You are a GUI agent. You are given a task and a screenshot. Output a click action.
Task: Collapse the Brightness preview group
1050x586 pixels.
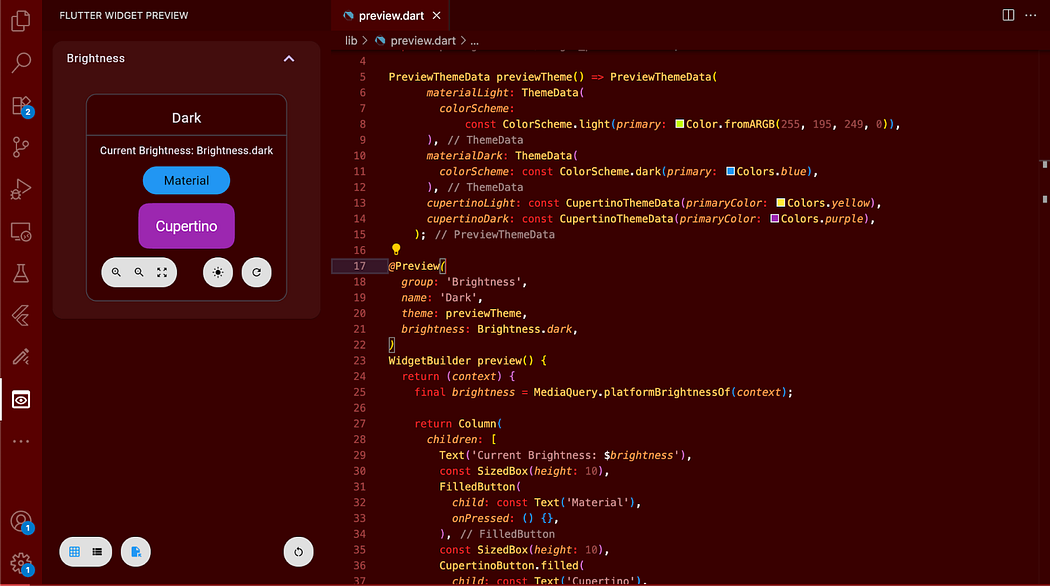[x=289, y=59]
